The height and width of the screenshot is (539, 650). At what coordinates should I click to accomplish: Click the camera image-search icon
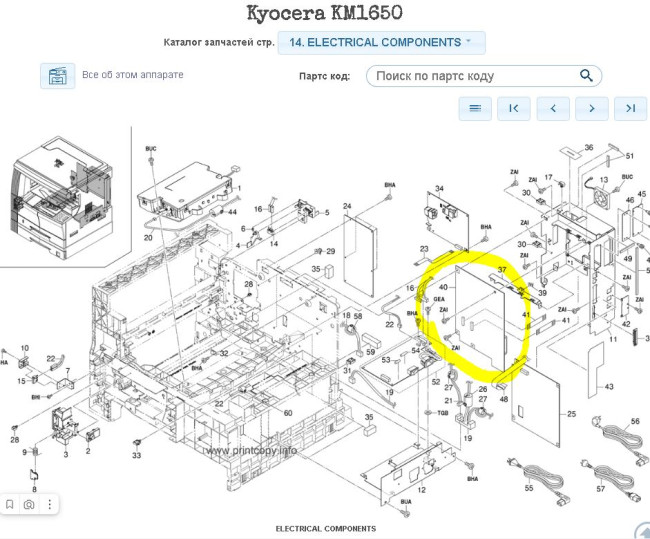pos(29,504)
